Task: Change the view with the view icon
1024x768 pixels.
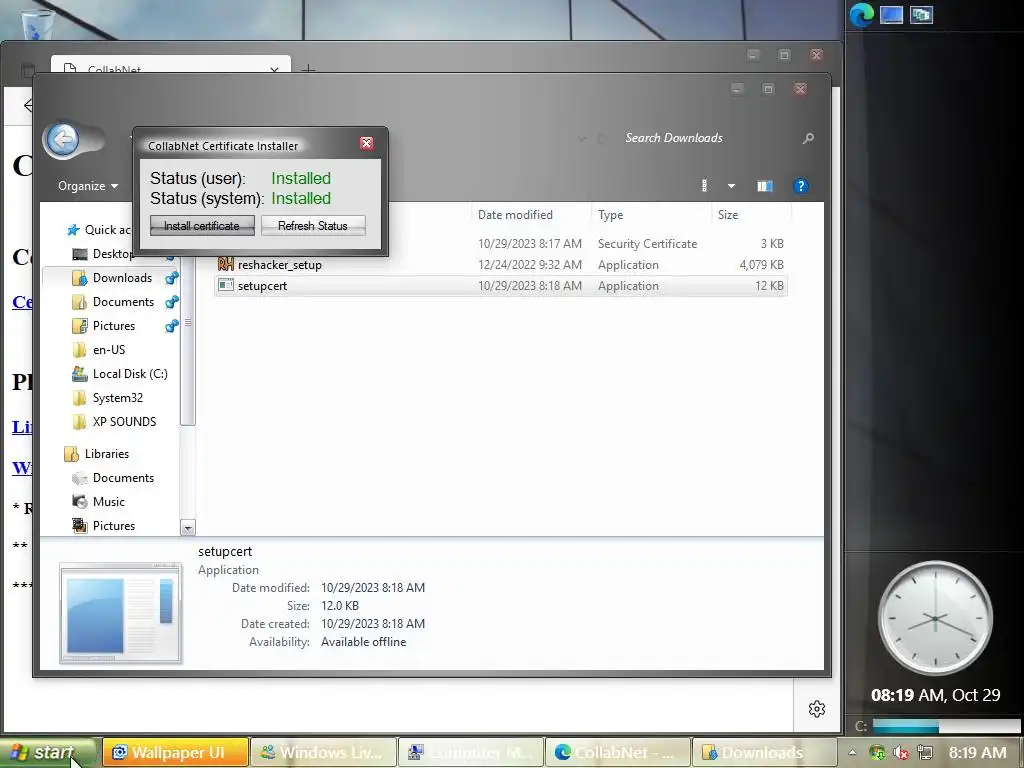Action: [x=704, y=186]
